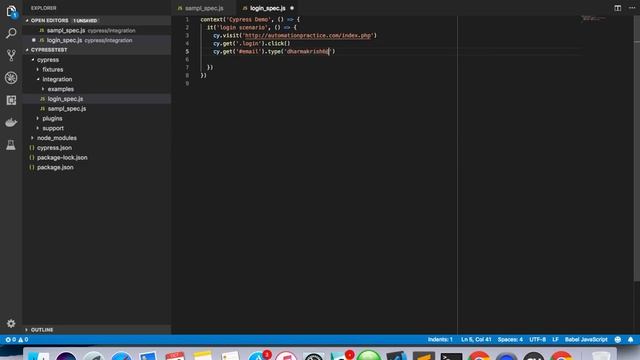Change the LF end-of-line setting
640x360 pixels.
pos(555,340)
